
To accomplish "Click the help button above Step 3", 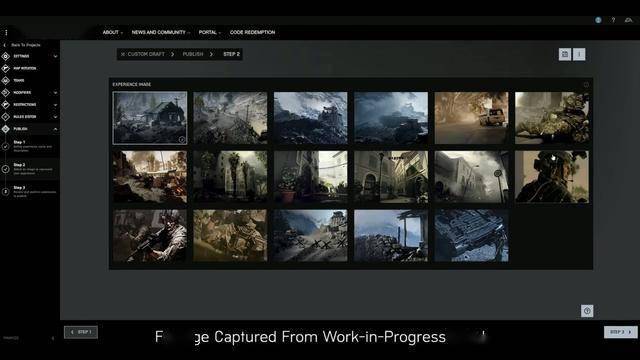I will (587, 311).
